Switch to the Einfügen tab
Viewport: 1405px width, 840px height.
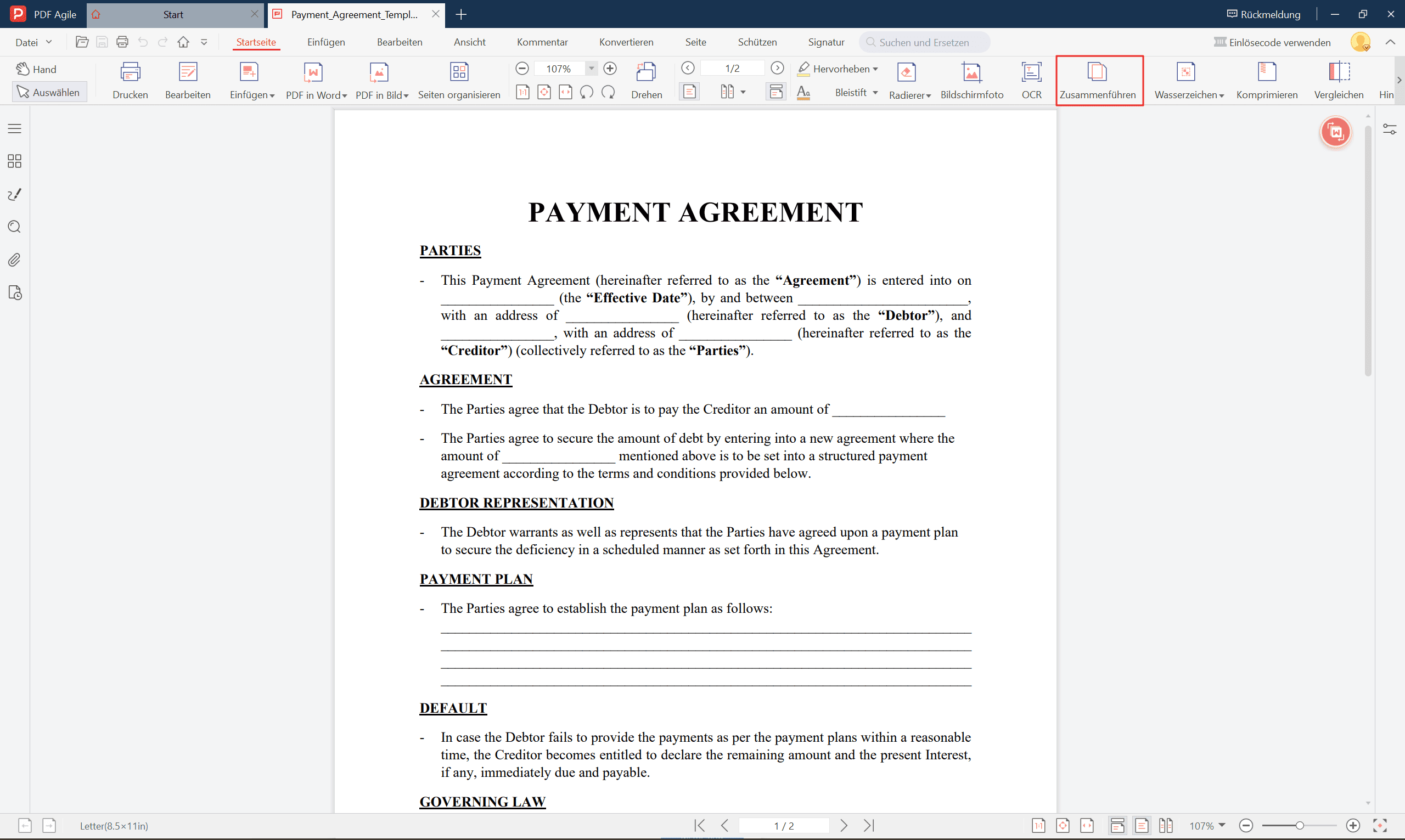(326, 42)
